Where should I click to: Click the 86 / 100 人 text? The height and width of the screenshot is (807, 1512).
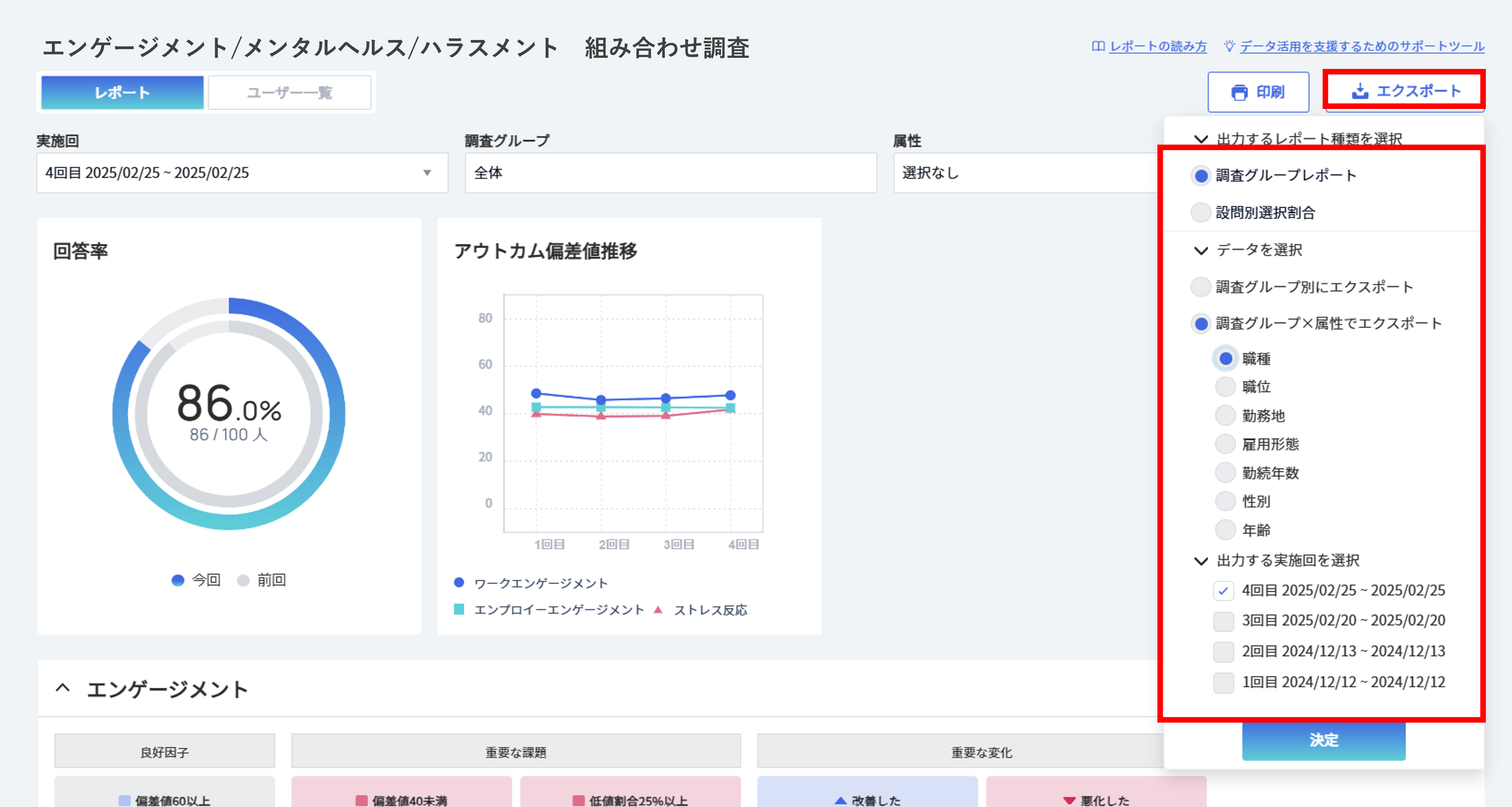point(228,435)
